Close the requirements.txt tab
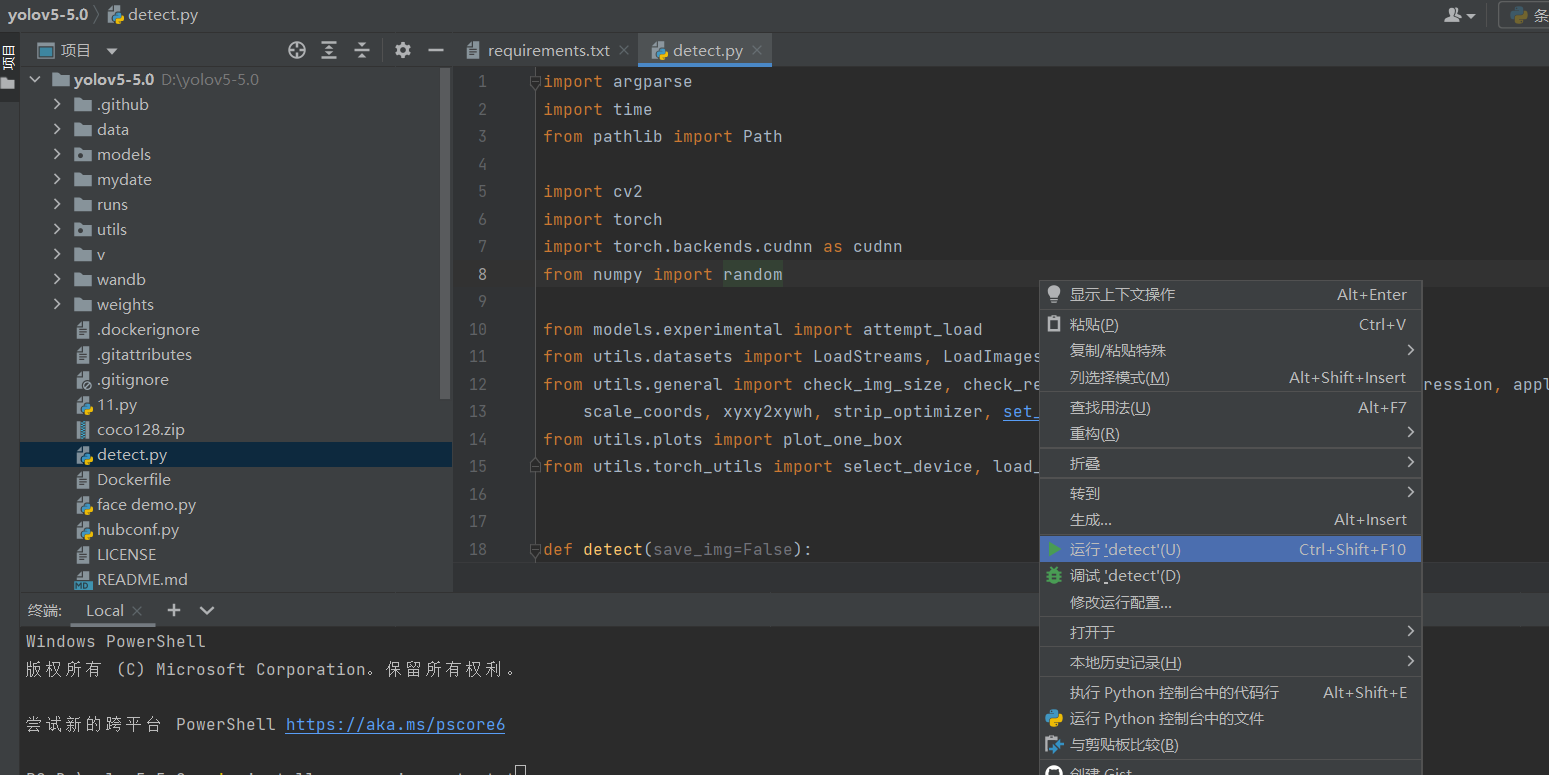1549x775 pixels. 624,50
